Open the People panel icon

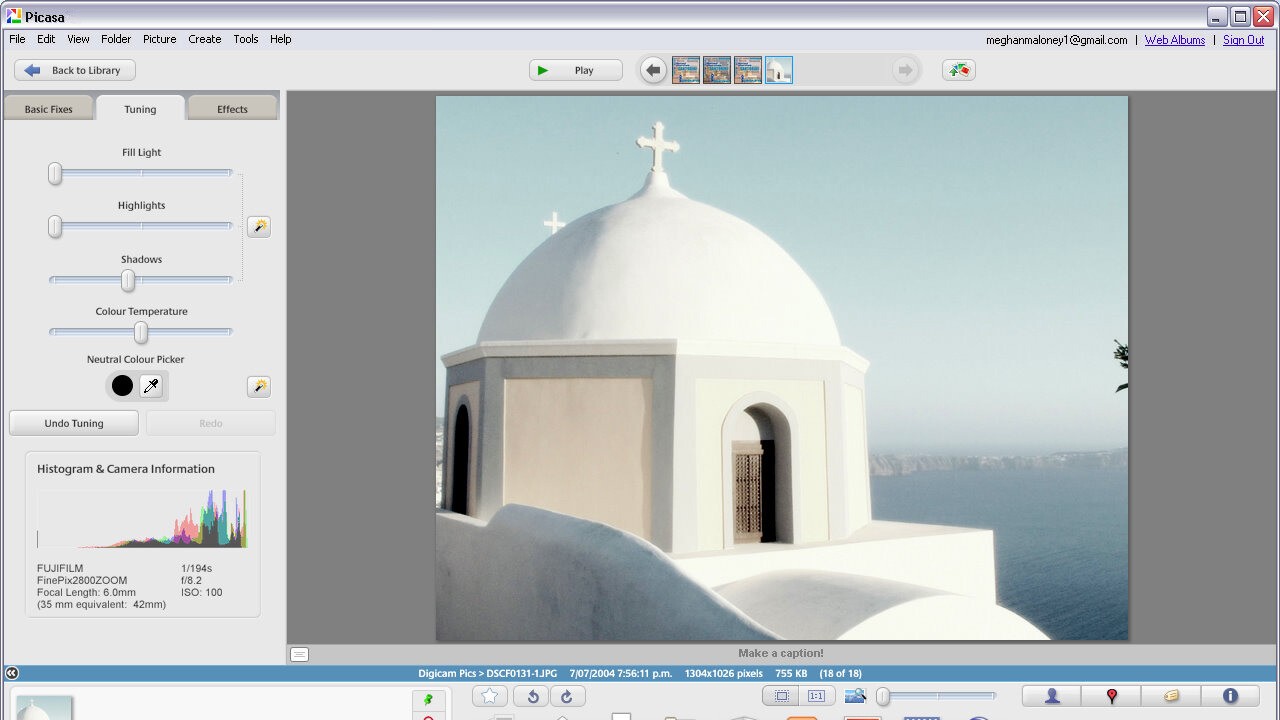[x=1052, y=696]
